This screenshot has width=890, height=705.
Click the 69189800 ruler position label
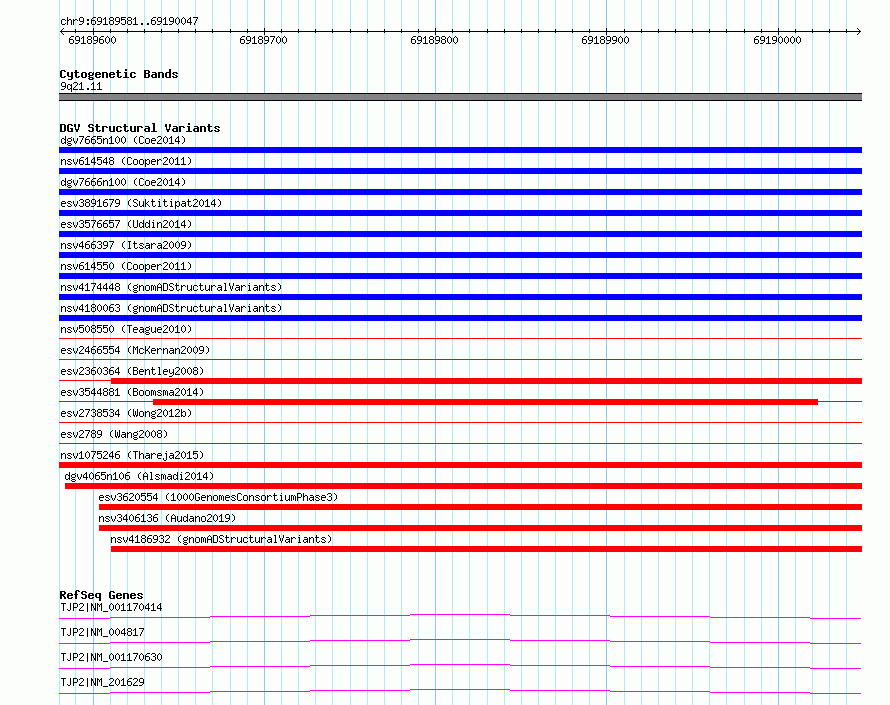pos(434,40)
